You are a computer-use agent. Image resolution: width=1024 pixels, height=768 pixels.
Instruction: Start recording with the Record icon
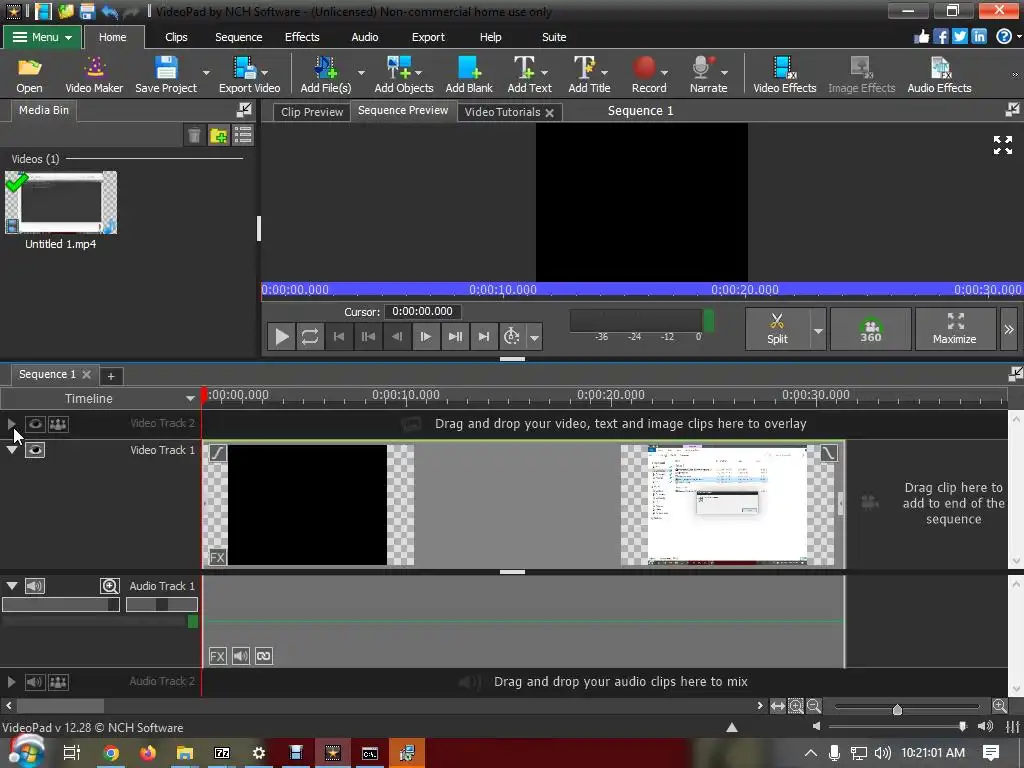[644, 68]
